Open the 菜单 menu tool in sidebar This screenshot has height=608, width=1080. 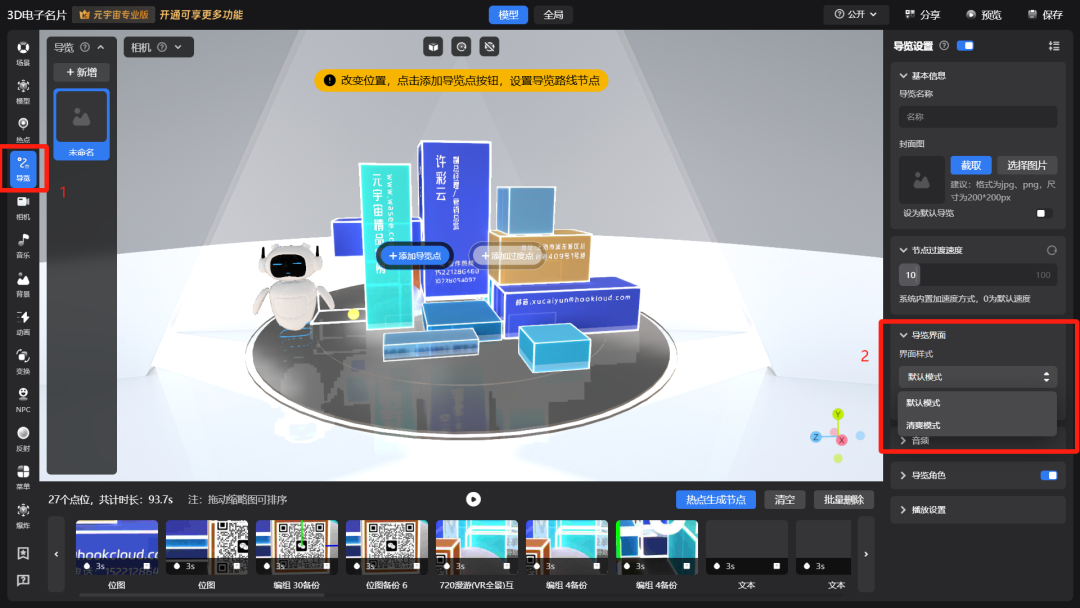pyautogui.click(x=23, y=477)
